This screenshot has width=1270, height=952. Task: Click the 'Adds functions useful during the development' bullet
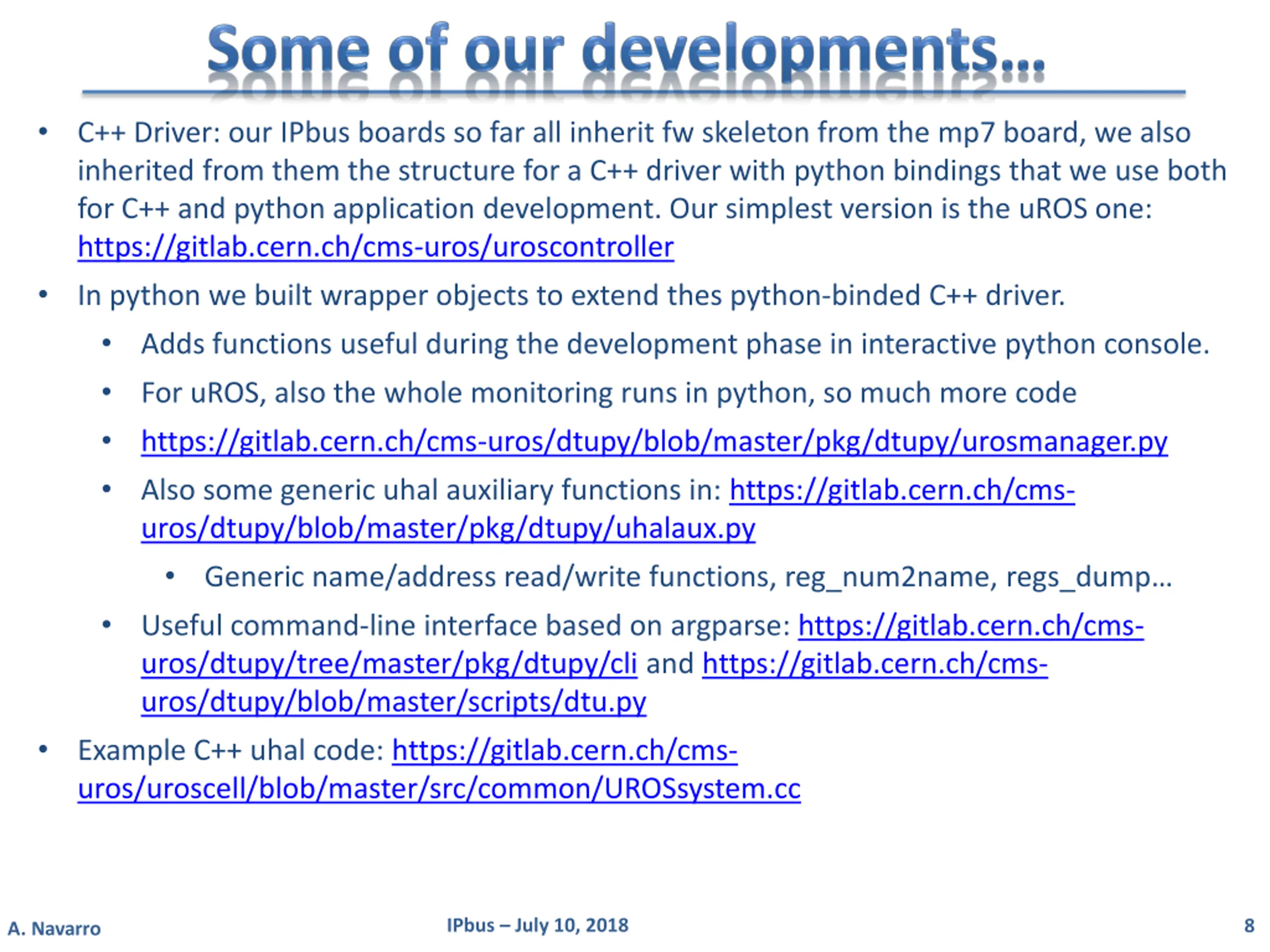click(x=675, y=344)
